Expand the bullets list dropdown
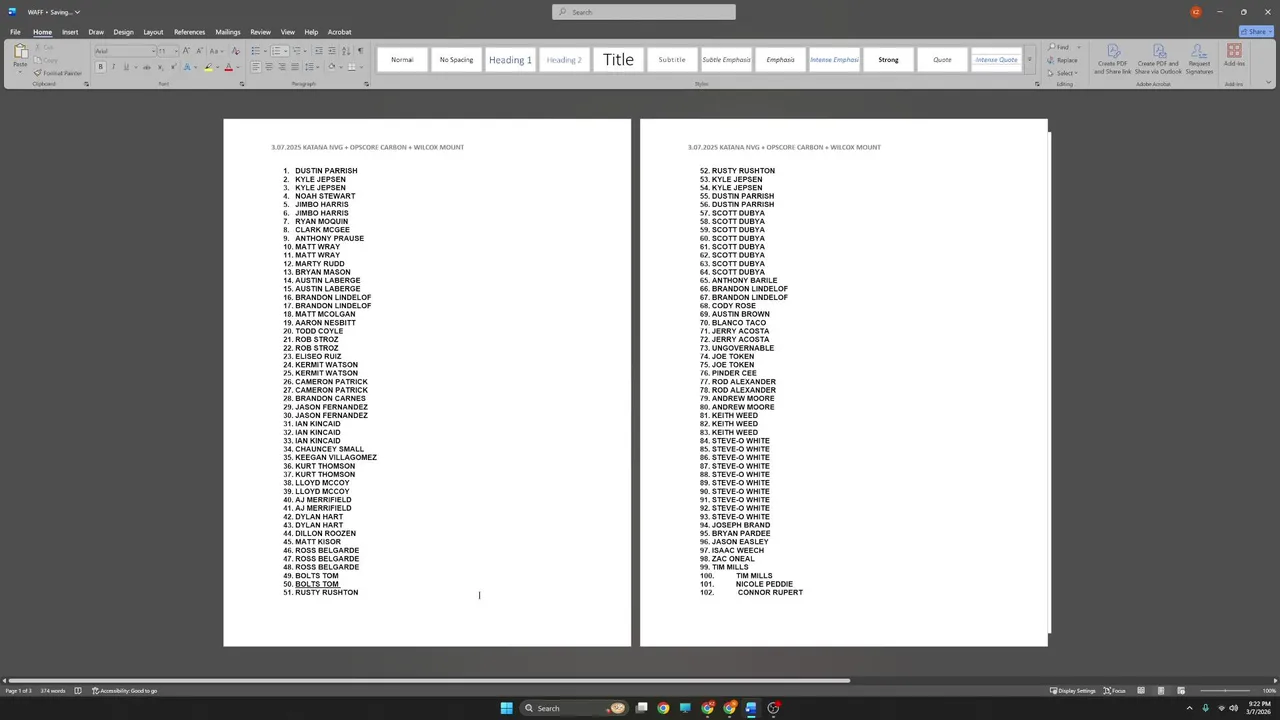 264,51
